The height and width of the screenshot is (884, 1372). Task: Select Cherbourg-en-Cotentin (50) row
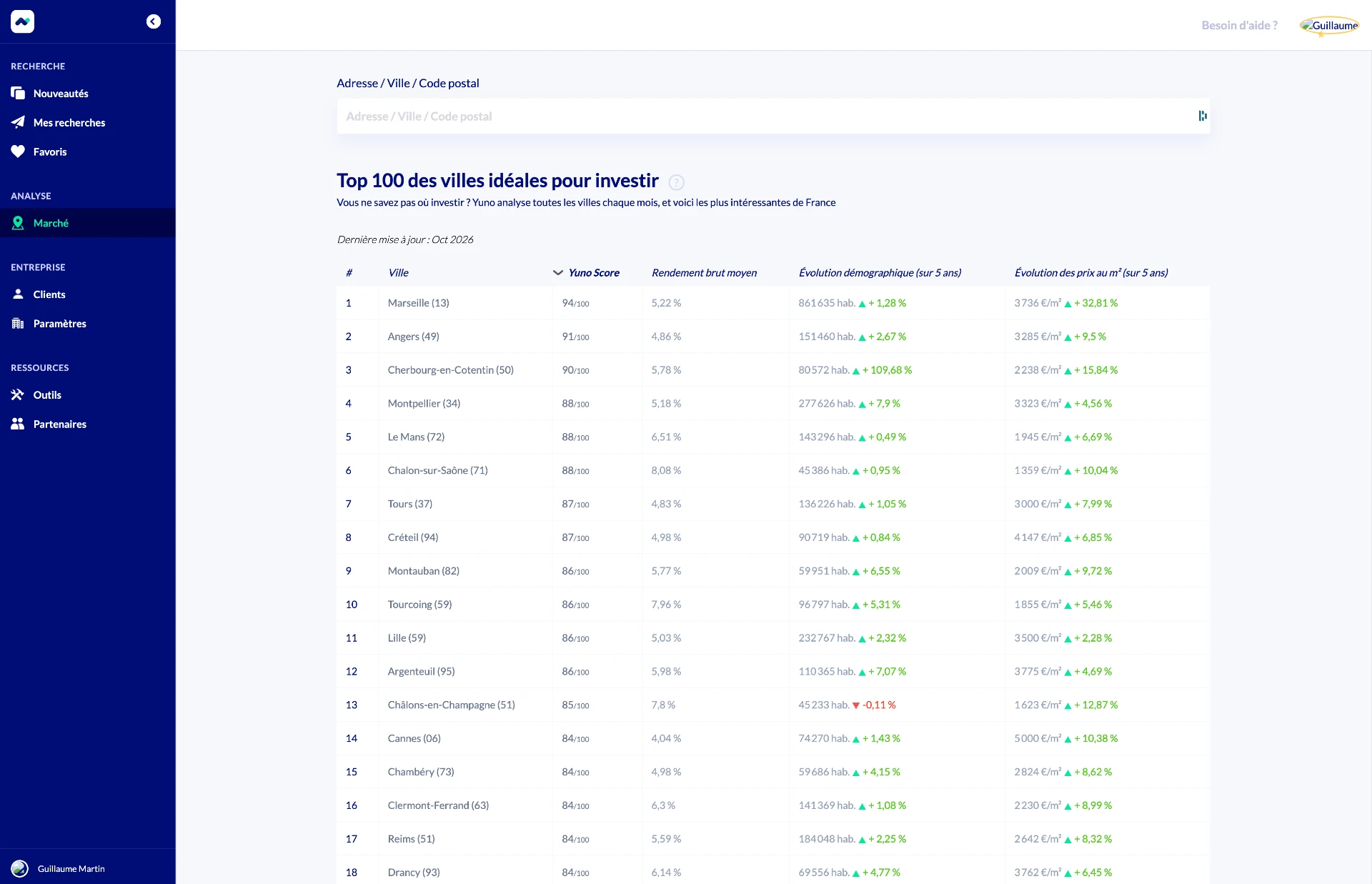[x=773, y=370]
